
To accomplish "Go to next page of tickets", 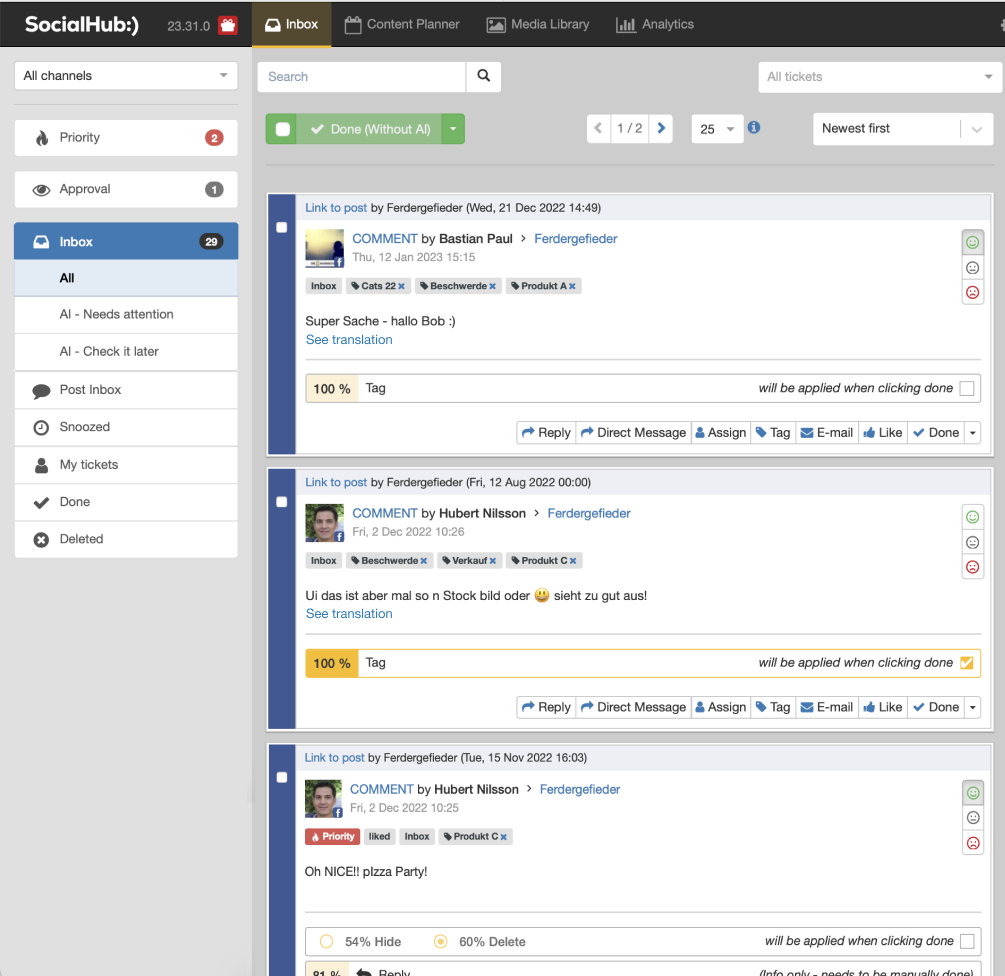I will 661,128.
